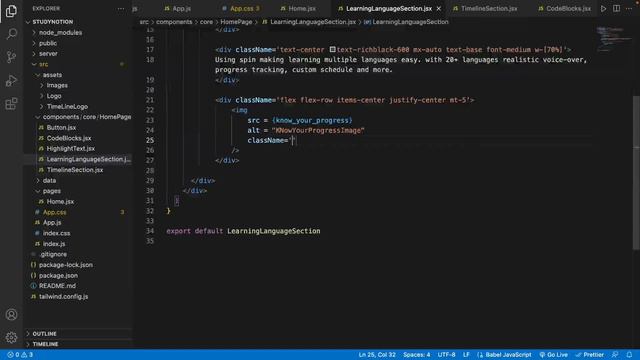The width and height of the screenshot is (640, 360).
Task: Open tailwind.config.js file
Action: (x=63, y=297)
